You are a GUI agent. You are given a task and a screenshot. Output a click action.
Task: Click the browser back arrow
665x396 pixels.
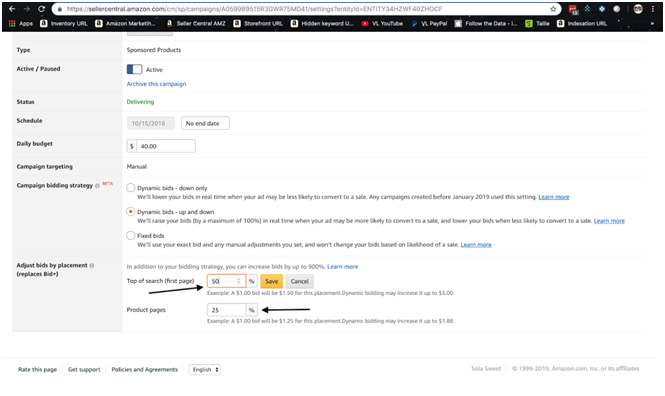click(12, 9)
